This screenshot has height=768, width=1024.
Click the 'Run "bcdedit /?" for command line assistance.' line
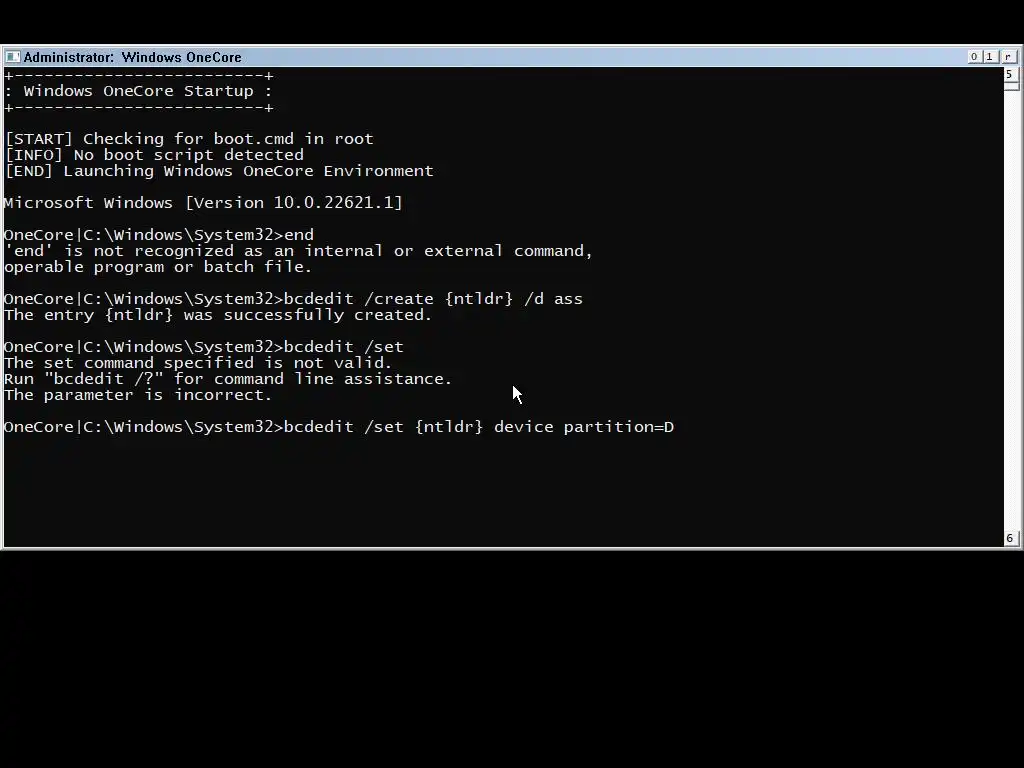coord(228,379)
